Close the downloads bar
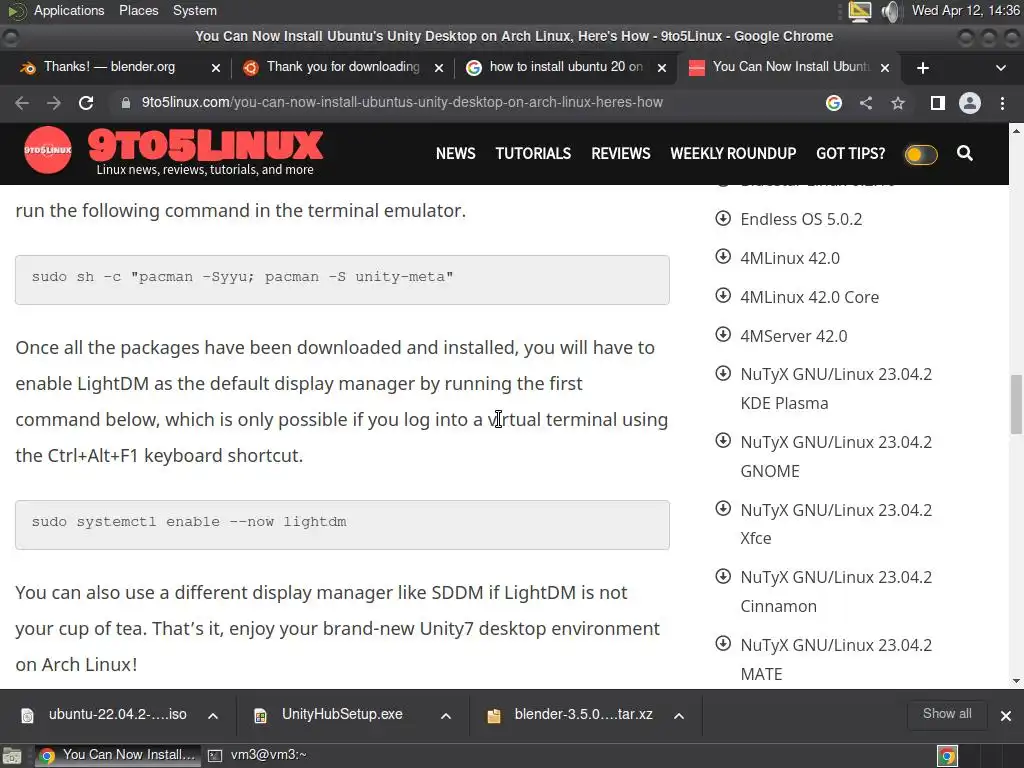Viewport: 1024px width, 768px height. coord(1006,716)
